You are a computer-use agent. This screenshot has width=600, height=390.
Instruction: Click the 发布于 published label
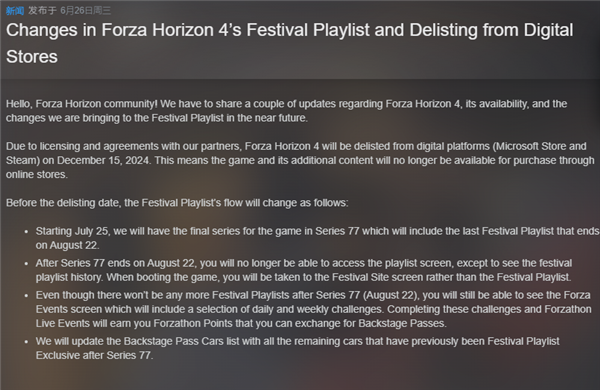coord(42,11)
